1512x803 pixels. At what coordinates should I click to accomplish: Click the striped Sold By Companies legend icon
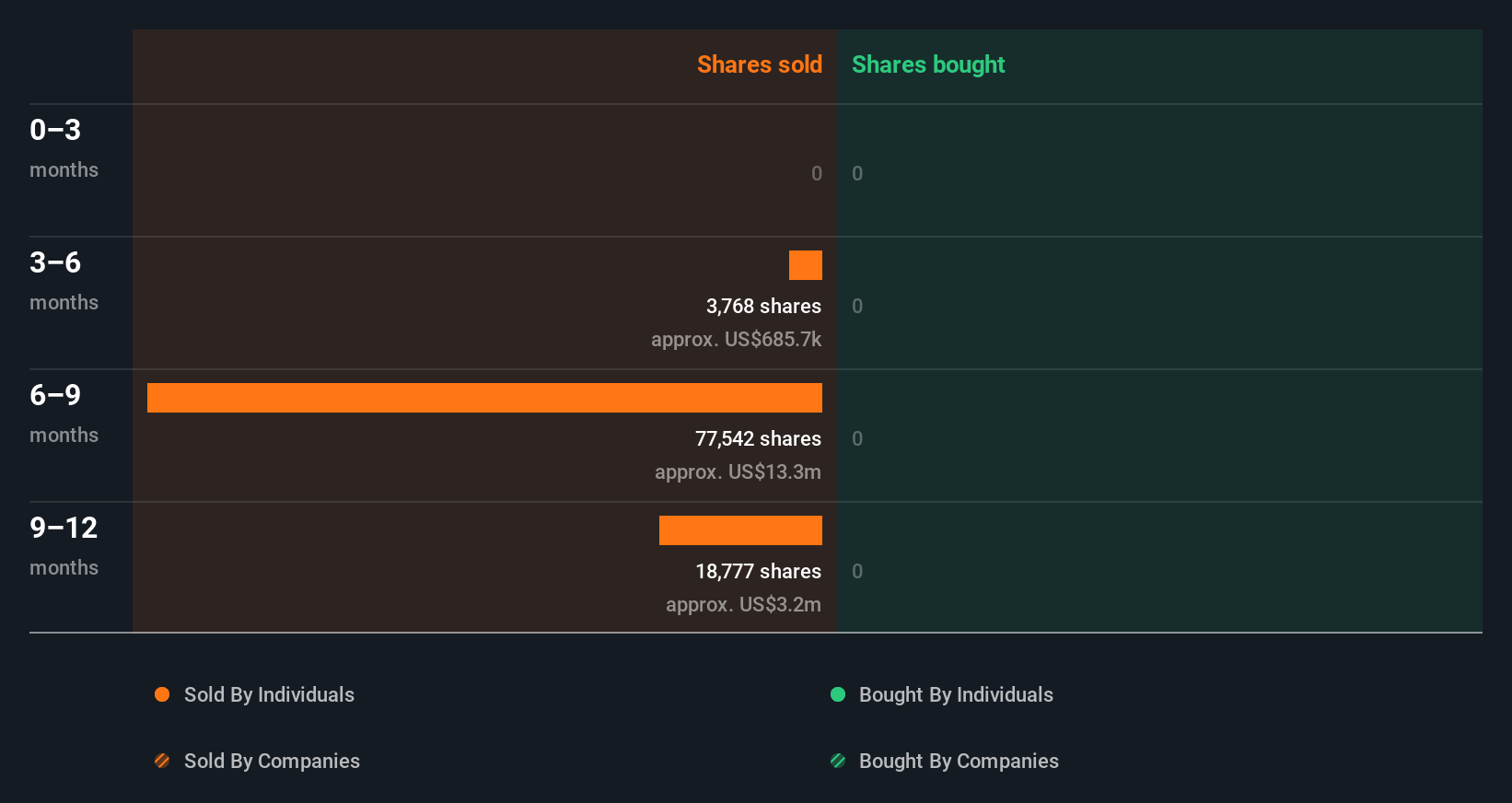pyautogui.click(x=162, y=761)
